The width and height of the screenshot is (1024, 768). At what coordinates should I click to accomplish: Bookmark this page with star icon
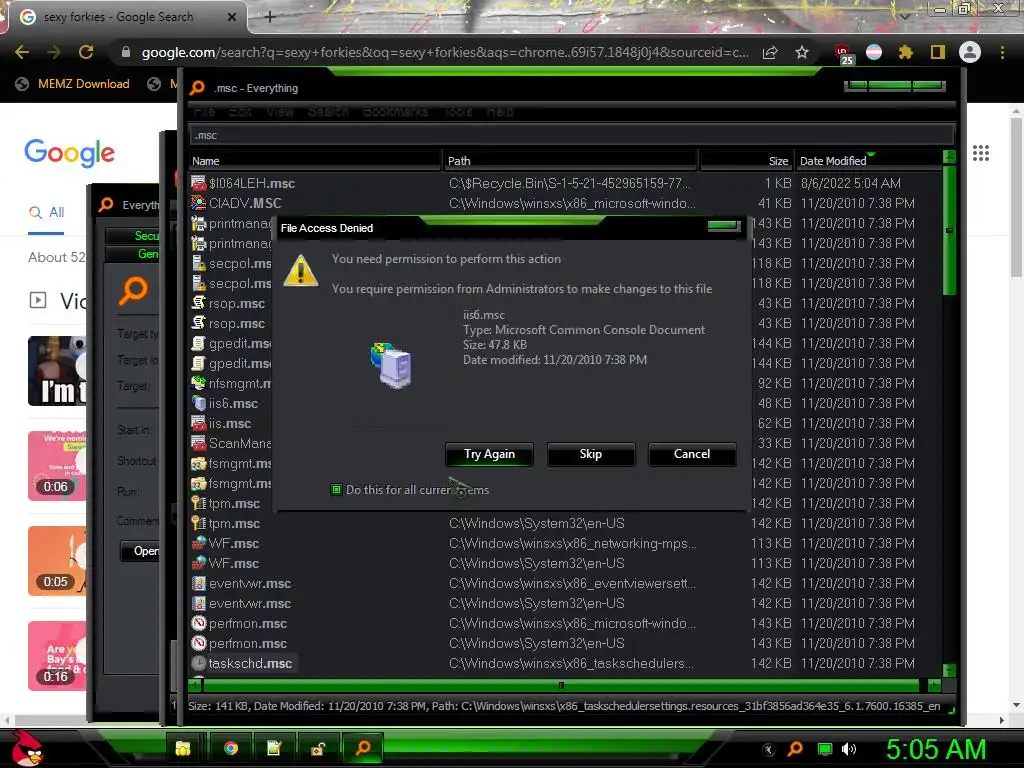[802, 52]
